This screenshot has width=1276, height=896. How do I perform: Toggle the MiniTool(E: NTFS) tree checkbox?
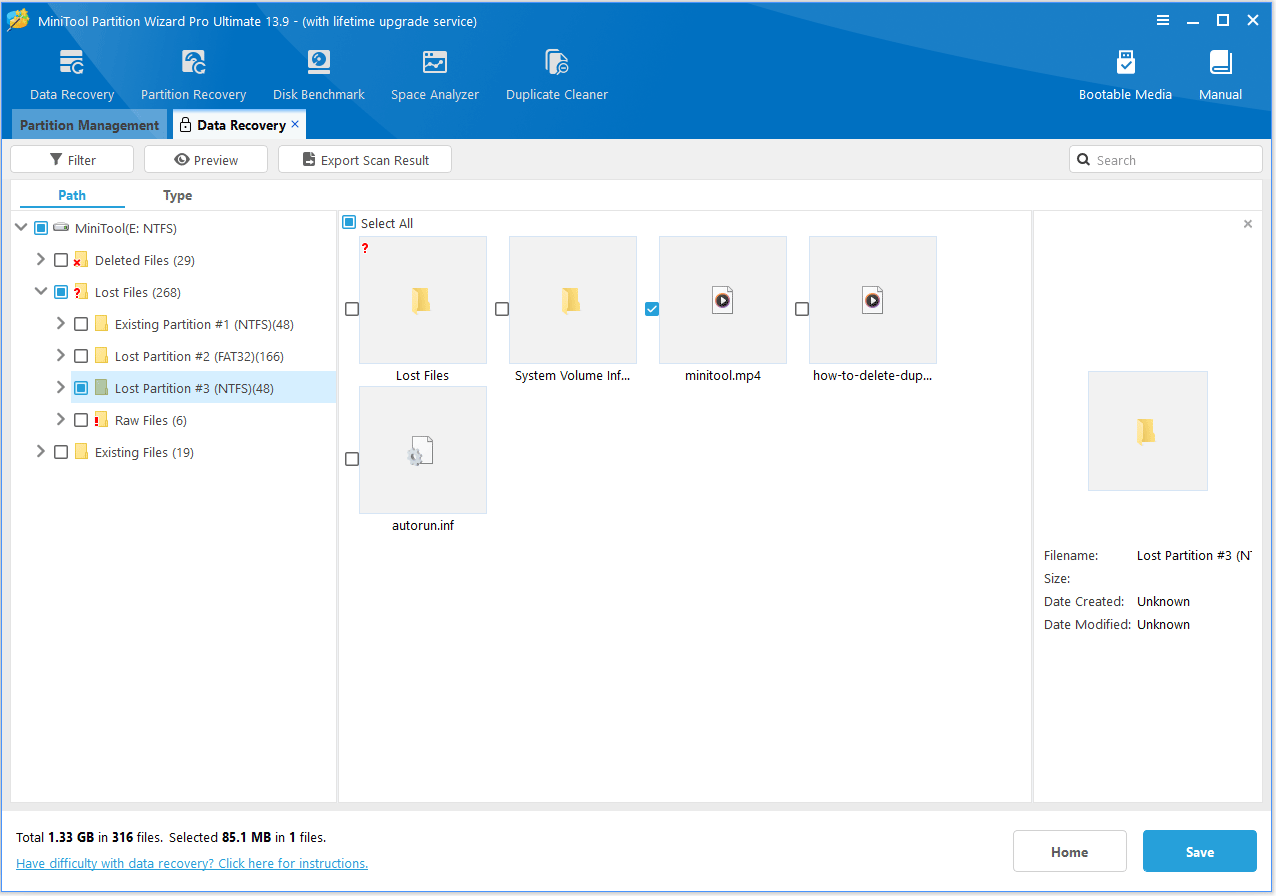[x=41, y=228]
